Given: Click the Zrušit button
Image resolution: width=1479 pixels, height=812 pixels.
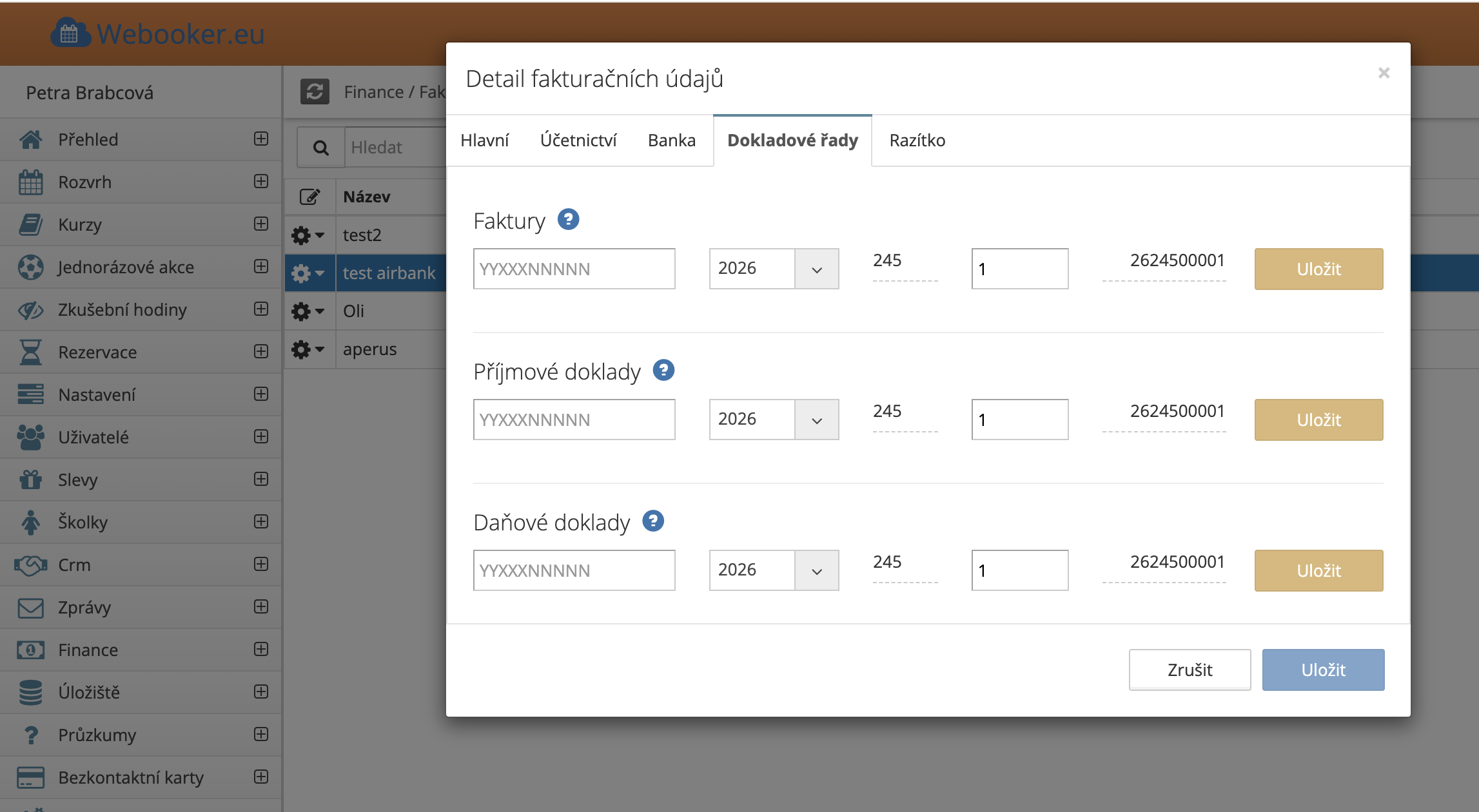Looking at the screenshot, I should (x=1190, y=670).
